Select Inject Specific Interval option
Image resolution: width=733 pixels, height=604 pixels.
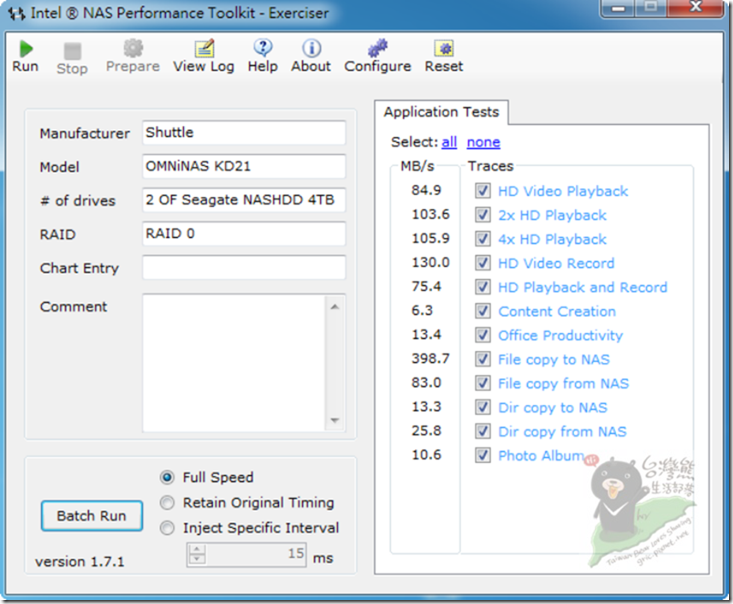[x=167, y=528]
